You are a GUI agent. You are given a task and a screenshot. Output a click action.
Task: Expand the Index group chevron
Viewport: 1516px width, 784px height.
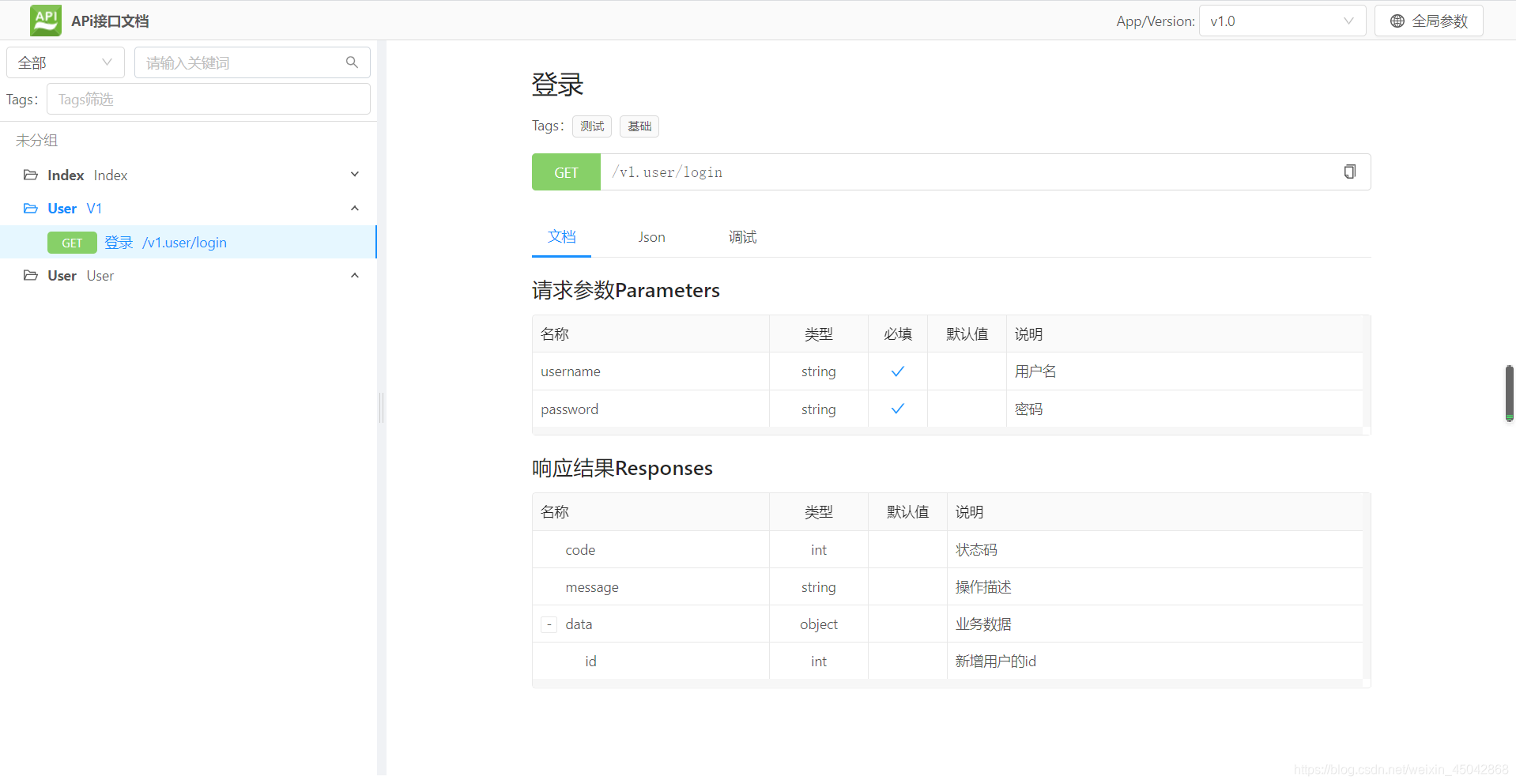pyautogui.click(x=355, y=175)
